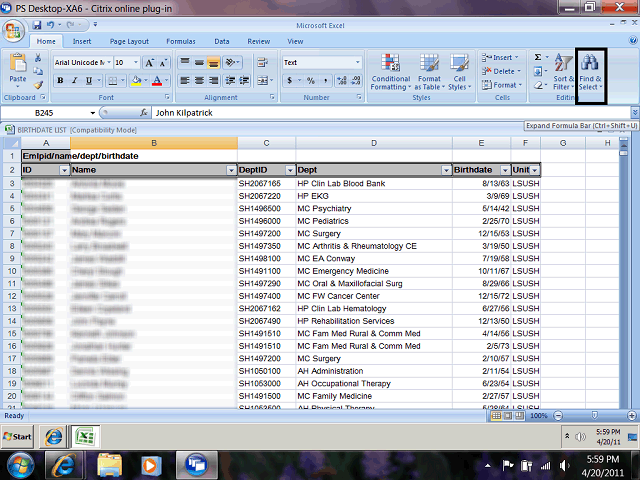Screen dimensions: 640x480
Task: Click the Sort & Filter icon
Action: point(563,70)
